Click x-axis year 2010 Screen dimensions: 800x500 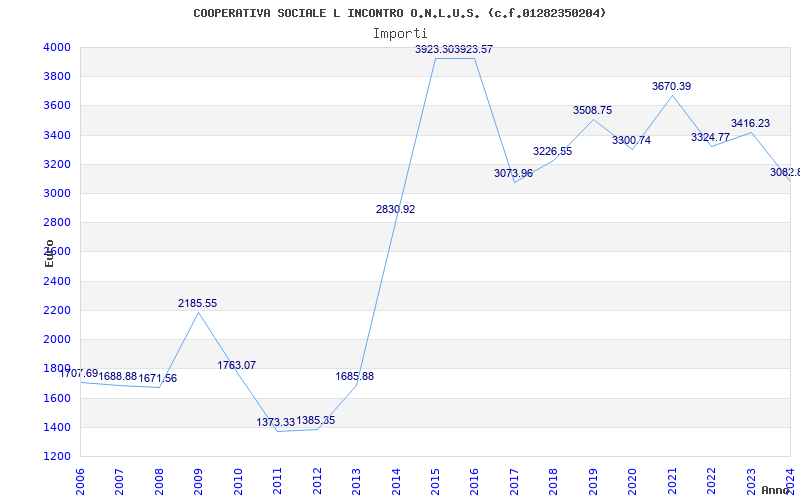click(x=238, y=482)
